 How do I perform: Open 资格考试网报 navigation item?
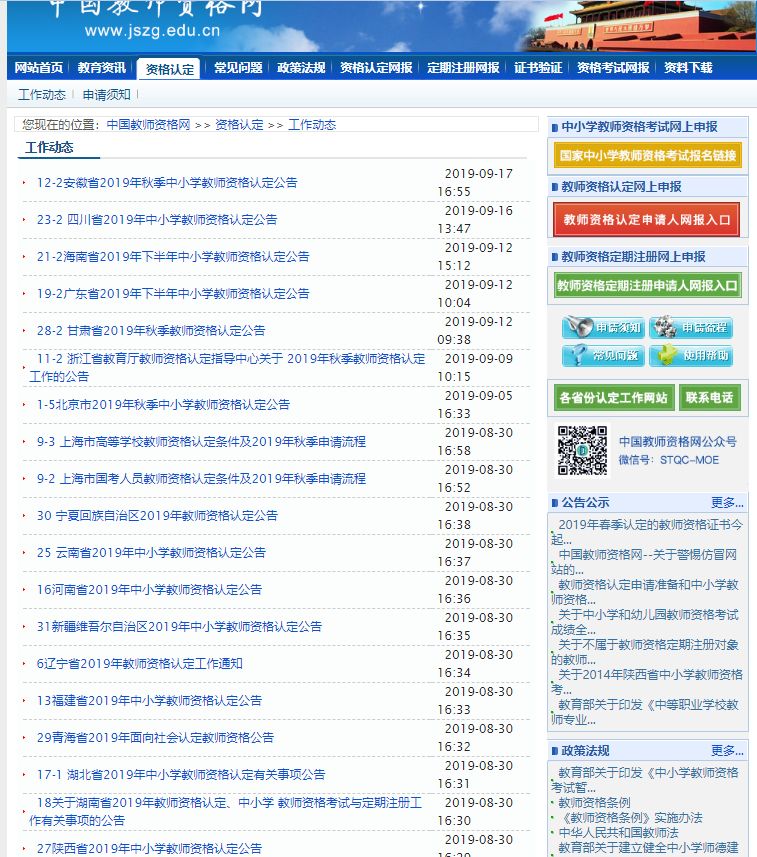click(x=613, y=68)
